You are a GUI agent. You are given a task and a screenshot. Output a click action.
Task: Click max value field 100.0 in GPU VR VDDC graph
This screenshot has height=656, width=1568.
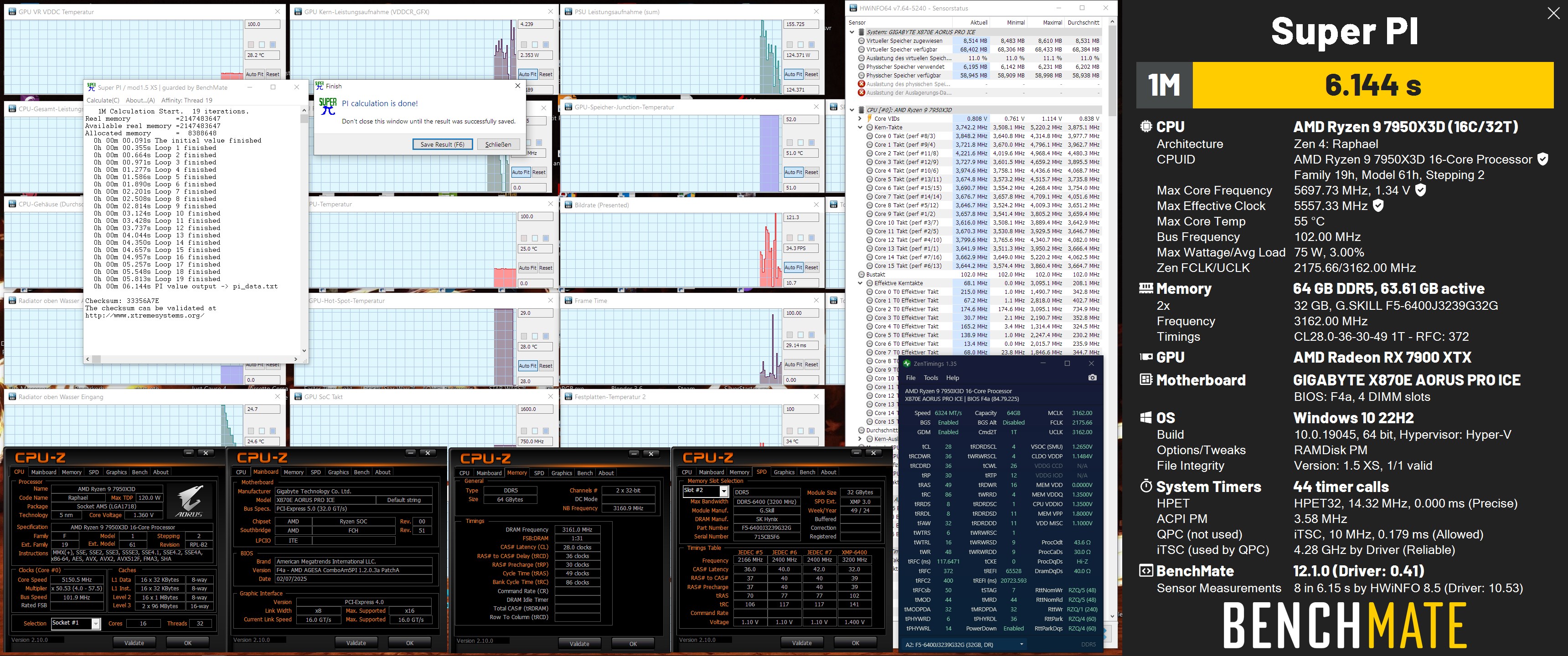[x=263, y=24]
